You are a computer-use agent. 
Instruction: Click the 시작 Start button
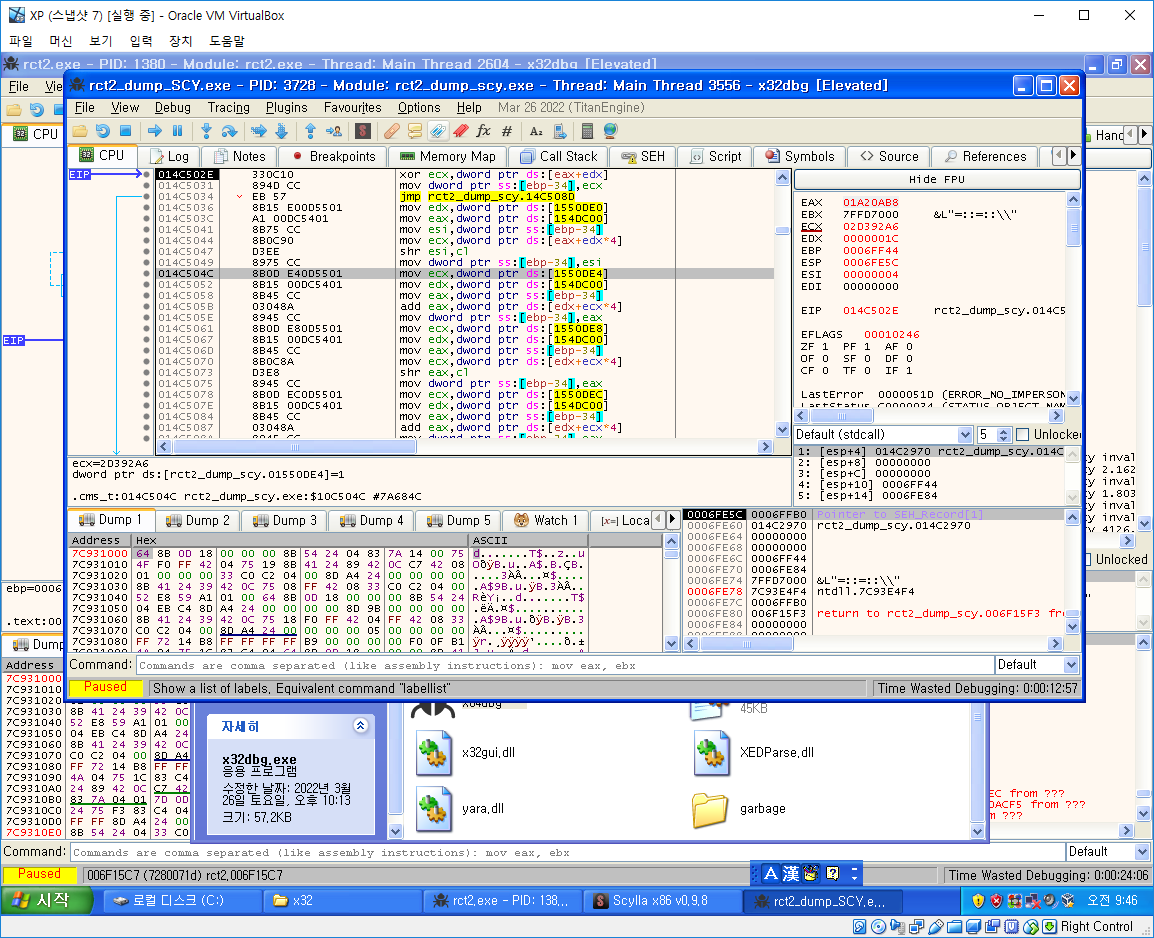coord(48,900)
